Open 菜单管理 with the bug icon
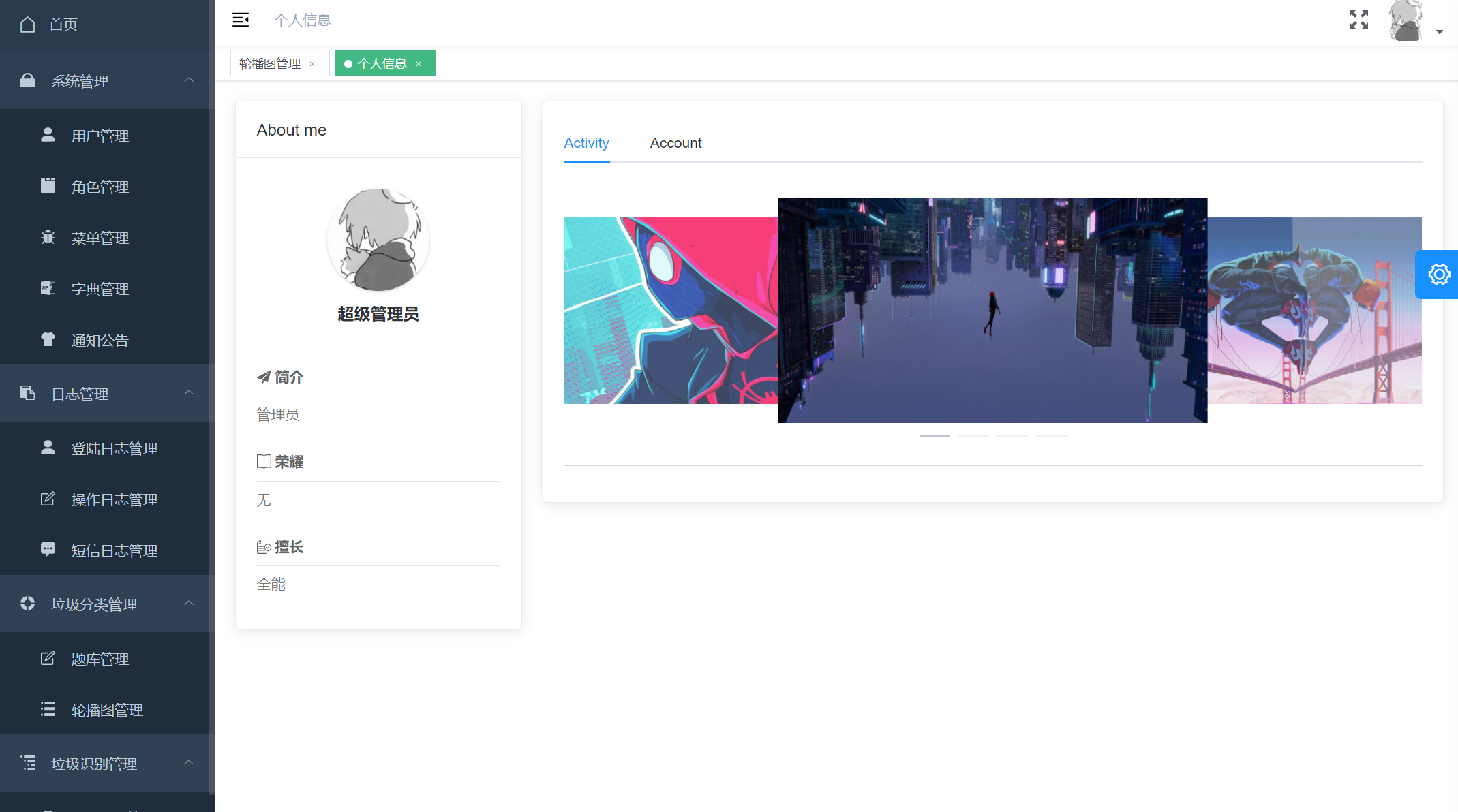 (100, 238)
